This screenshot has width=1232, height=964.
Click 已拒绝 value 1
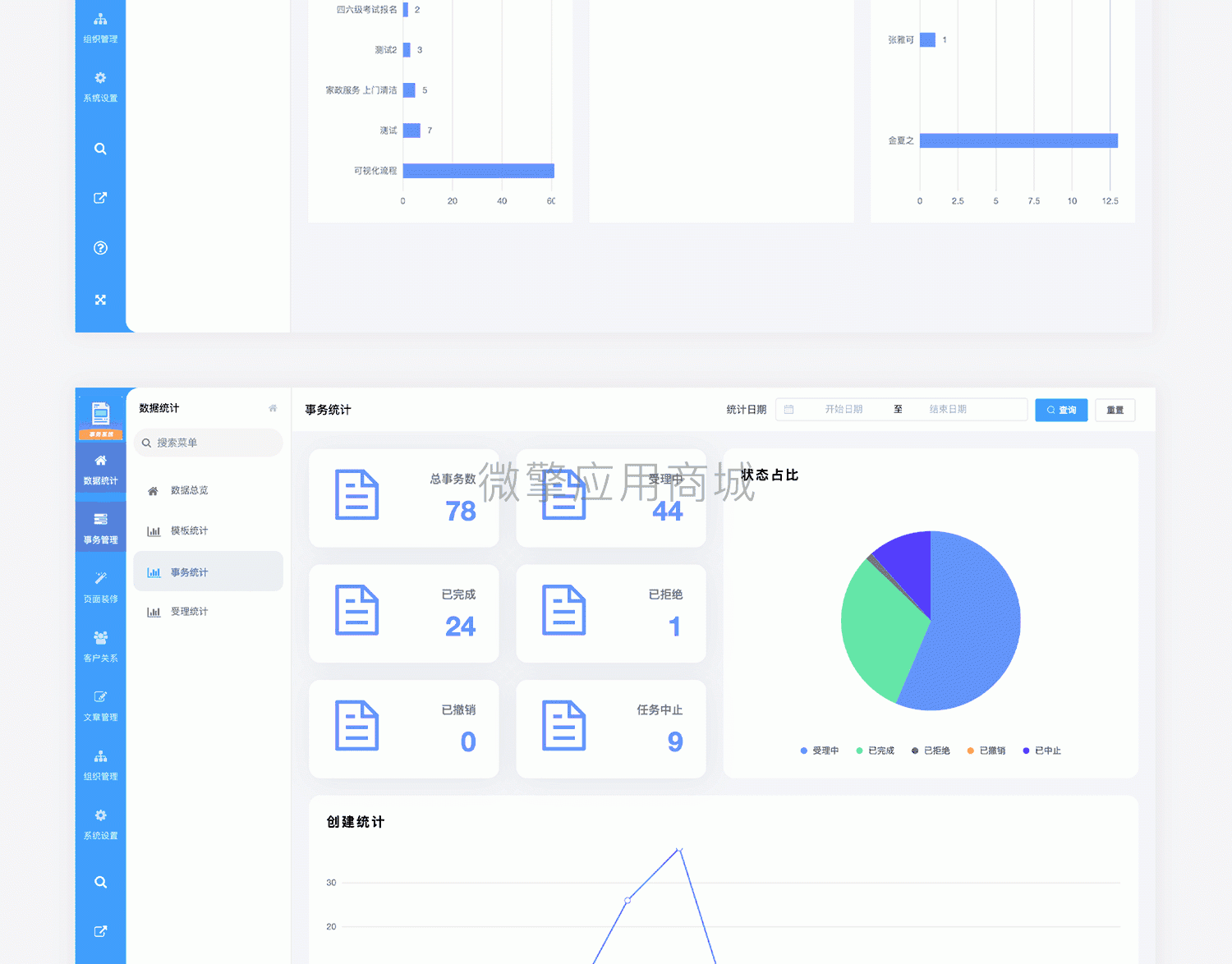(674, 627)
